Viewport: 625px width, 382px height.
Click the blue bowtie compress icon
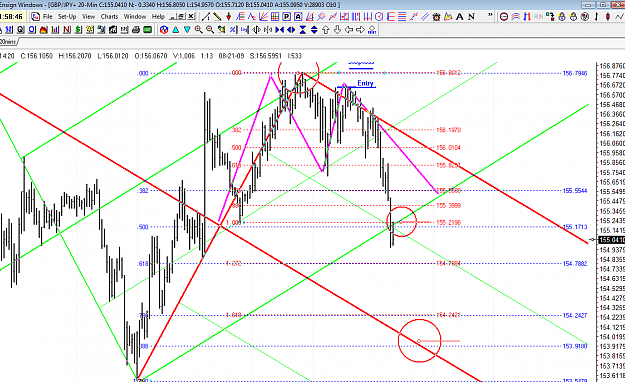pos(279,30)
